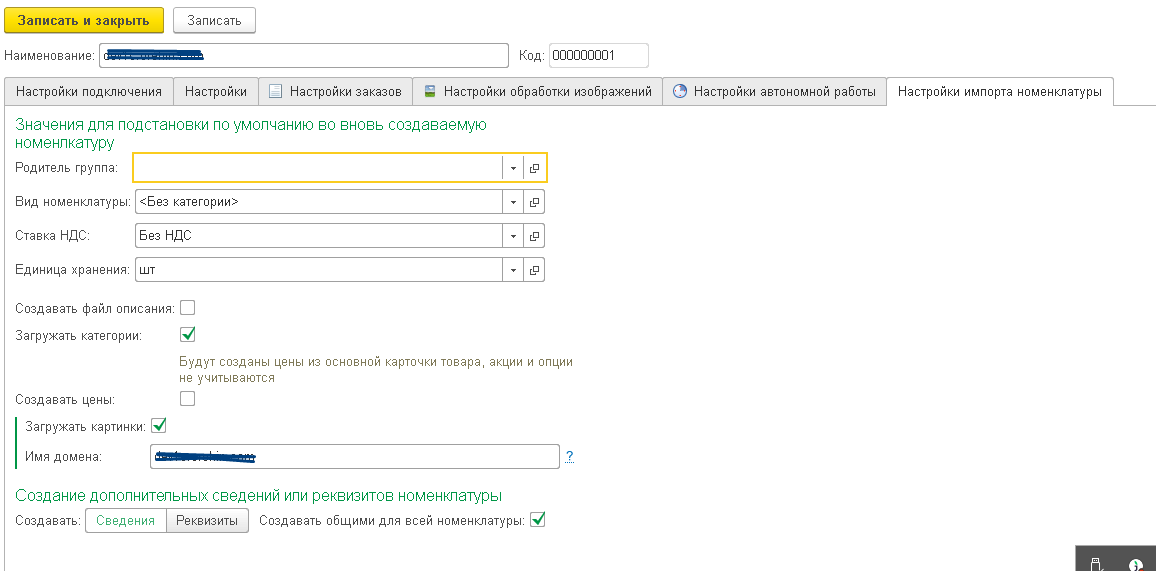The image size is (1156, 571).
Task: Open the Родитель группа selection form icon
Action: click(x=534, y=168)
